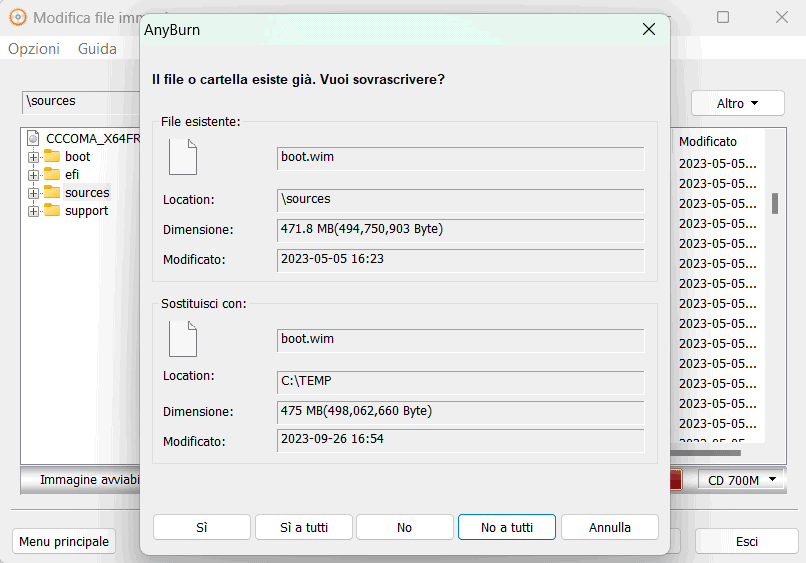Expand the boot folder node
806x563 pixels.
click(33, 157)
